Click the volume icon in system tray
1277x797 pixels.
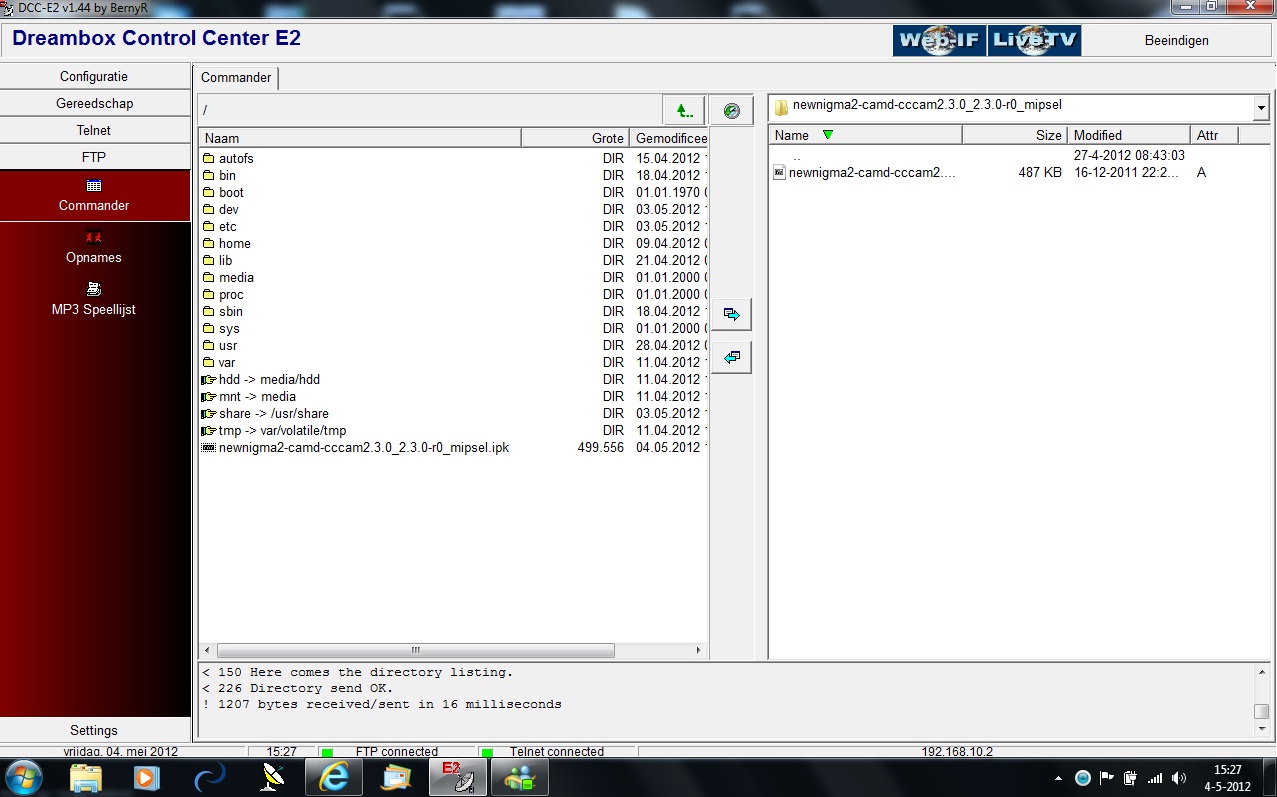[x=1179, y=778]
